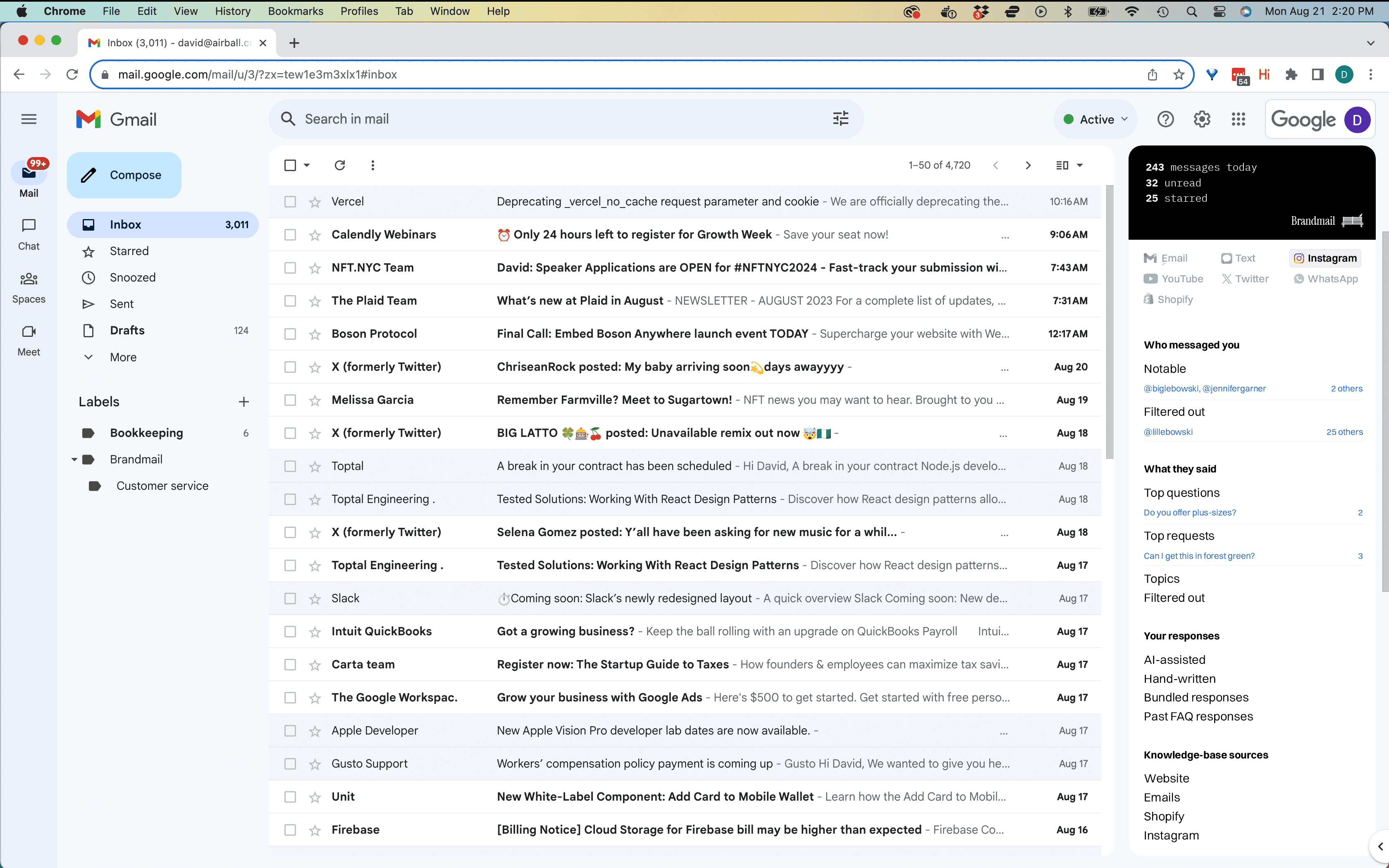
Task: Select the checkbox on the Vercel email
Action: 290,202
